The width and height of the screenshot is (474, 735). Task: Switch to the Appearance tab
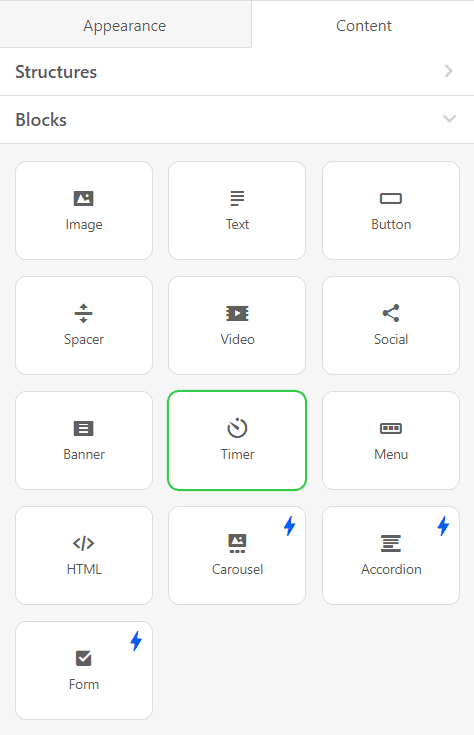coord(125,25)
